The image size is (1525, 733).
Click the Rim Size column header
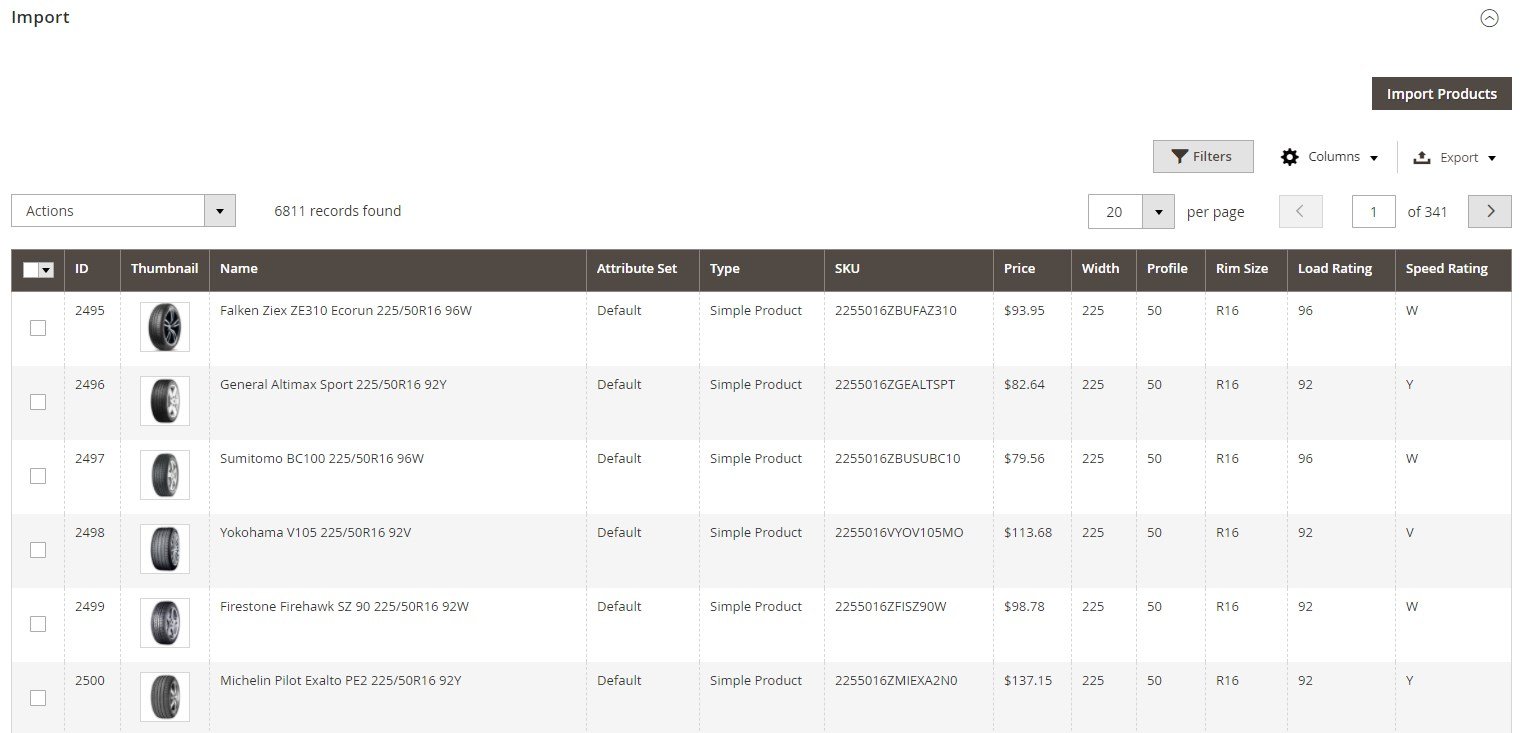(1246, 270)
